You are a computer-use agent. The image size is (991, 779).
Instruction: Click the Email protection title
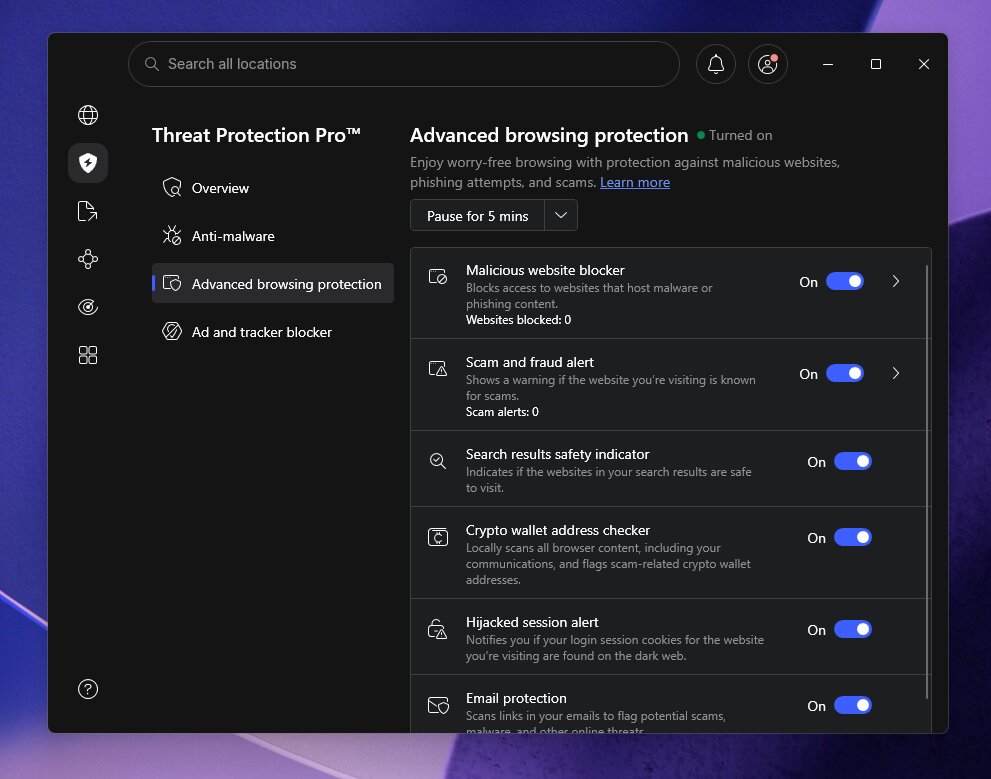[x=516, y=698]
